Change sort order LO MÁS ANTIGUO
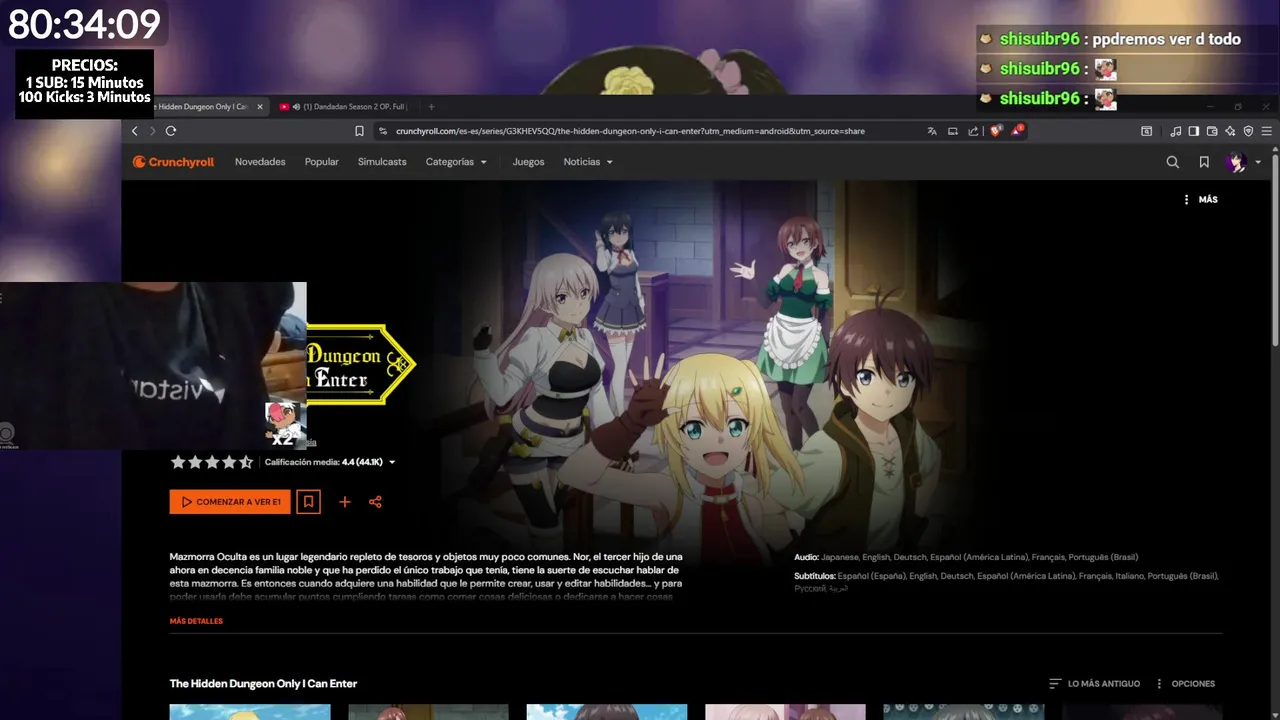1280x720 pixels. pos(1094,684)
